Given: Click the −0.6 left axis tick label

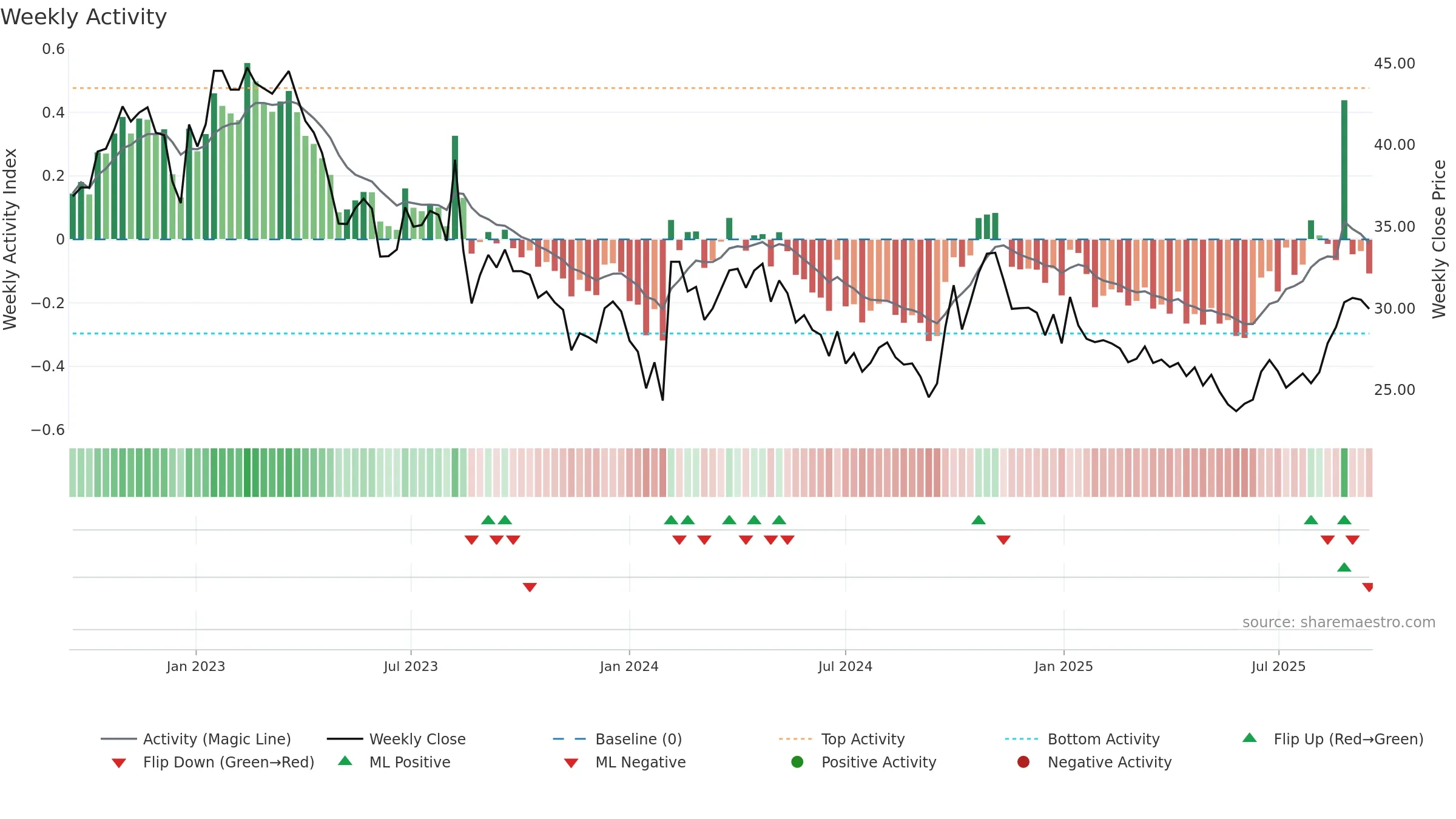Looking at the screenshot, I should (x=48, y=430).
